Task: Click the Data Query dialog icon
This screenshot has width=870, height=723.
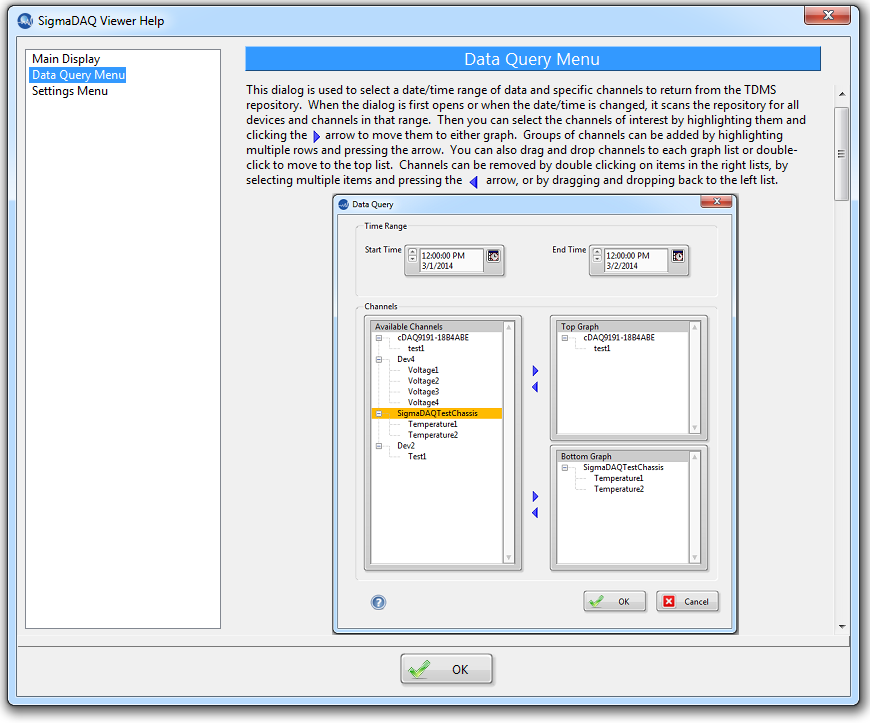Action: 343,204
